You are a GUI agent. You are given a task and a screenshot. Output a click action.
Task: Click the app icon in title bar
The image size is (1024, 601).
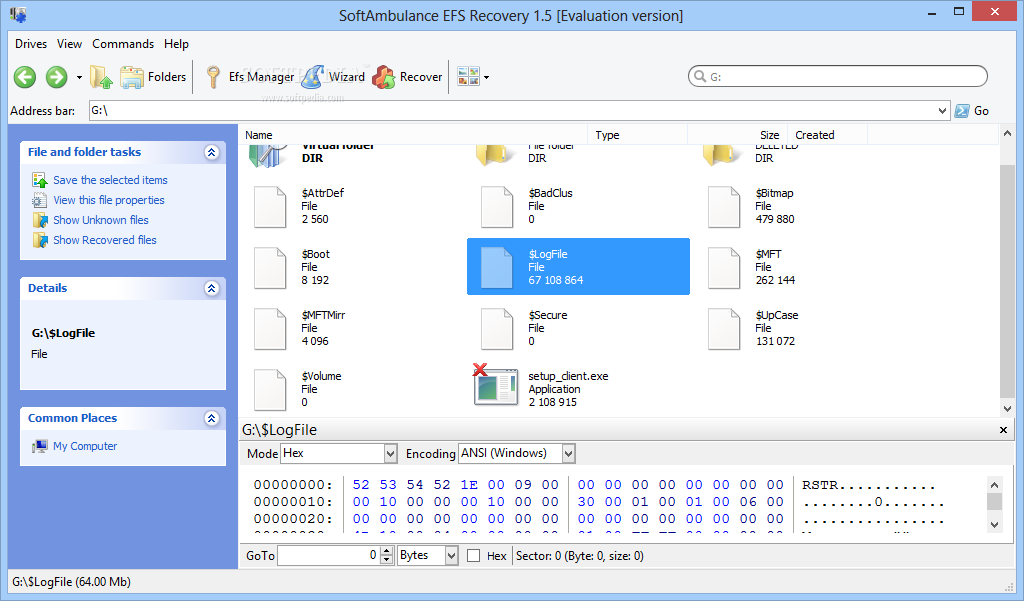pos(18,14)
